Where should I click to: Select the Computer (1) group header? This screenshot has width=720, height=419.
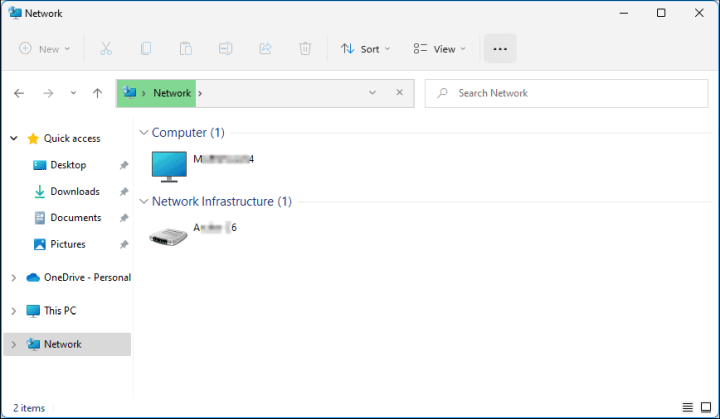tap(188, 133)
